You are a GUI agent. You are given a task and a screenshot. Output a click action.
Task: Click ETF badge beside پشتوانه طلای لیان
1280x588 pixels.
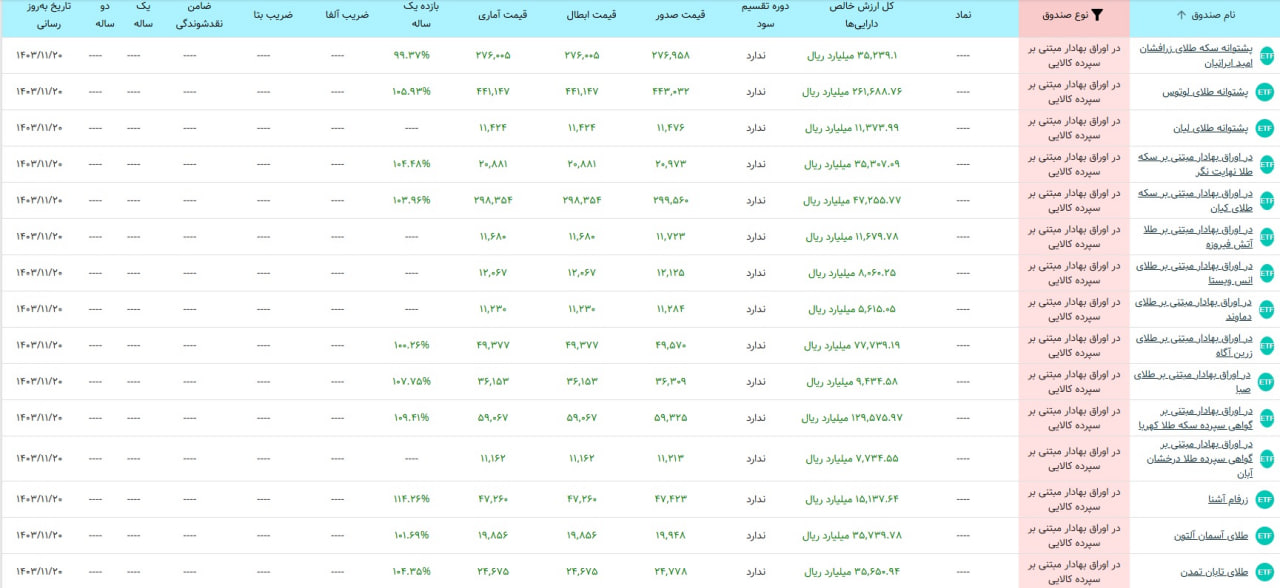coord(1265,128)
